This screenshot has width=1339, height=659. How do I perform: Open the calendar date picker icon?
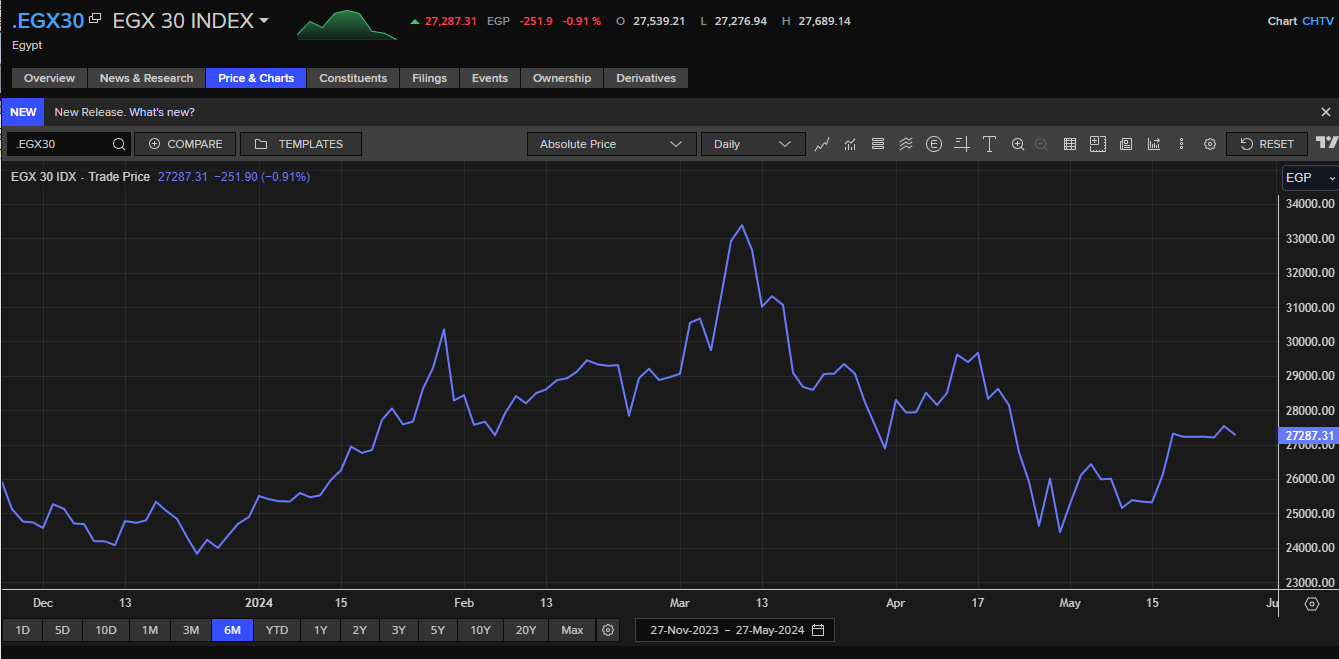point(818,630)
